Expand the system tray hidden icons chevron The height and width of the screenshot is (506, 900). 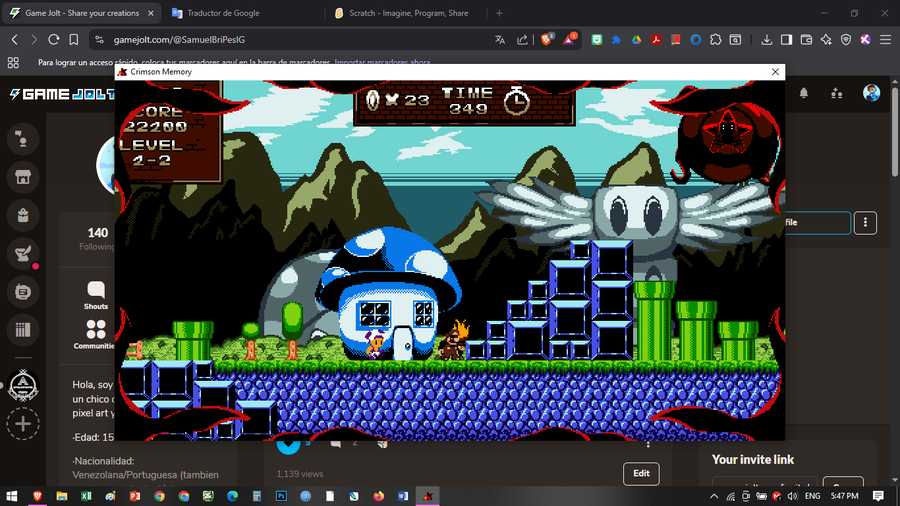coord(713,496)
